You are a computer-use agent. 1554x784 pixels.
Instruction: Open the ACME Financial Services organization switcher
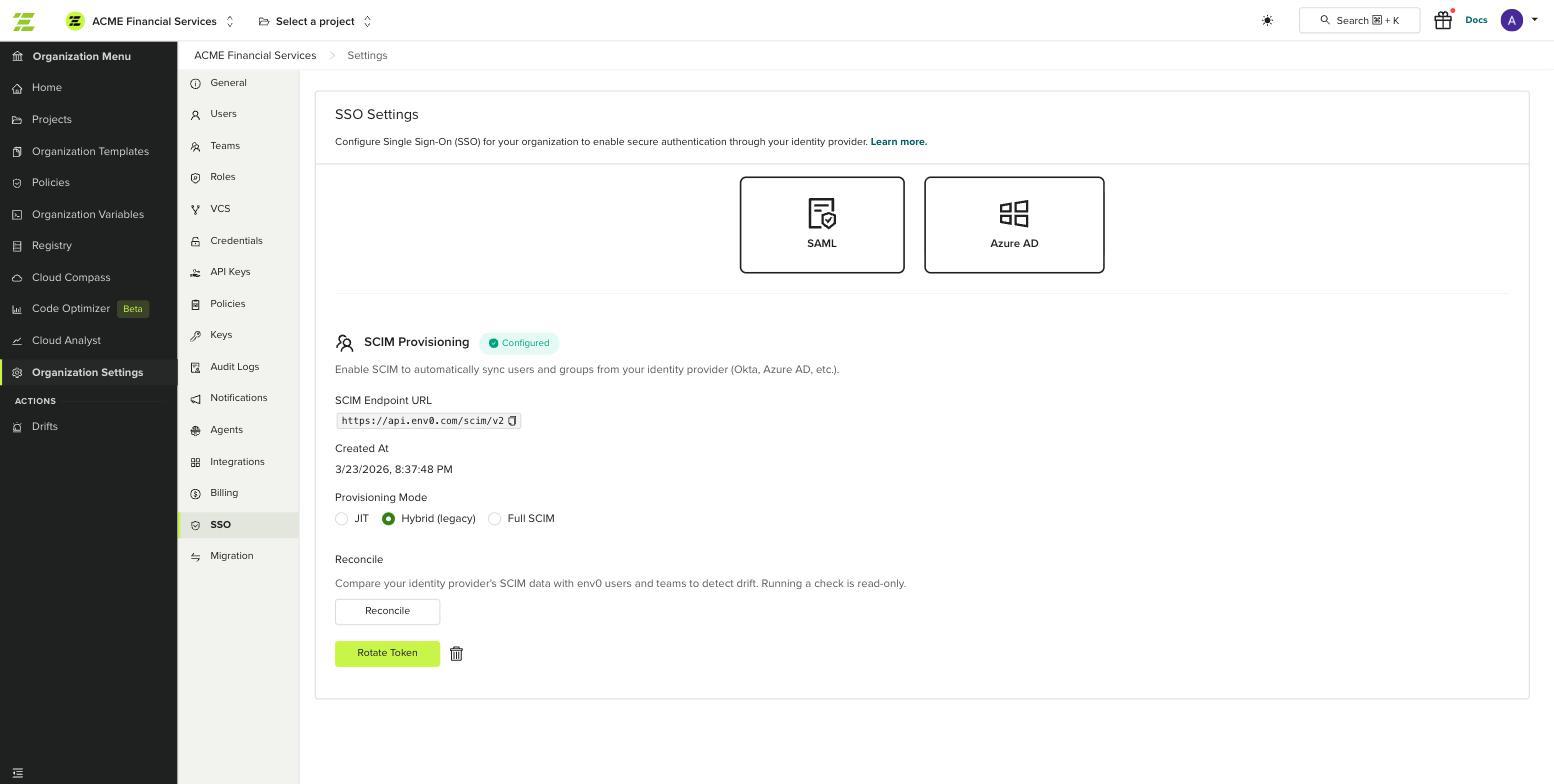pos(150,21)
